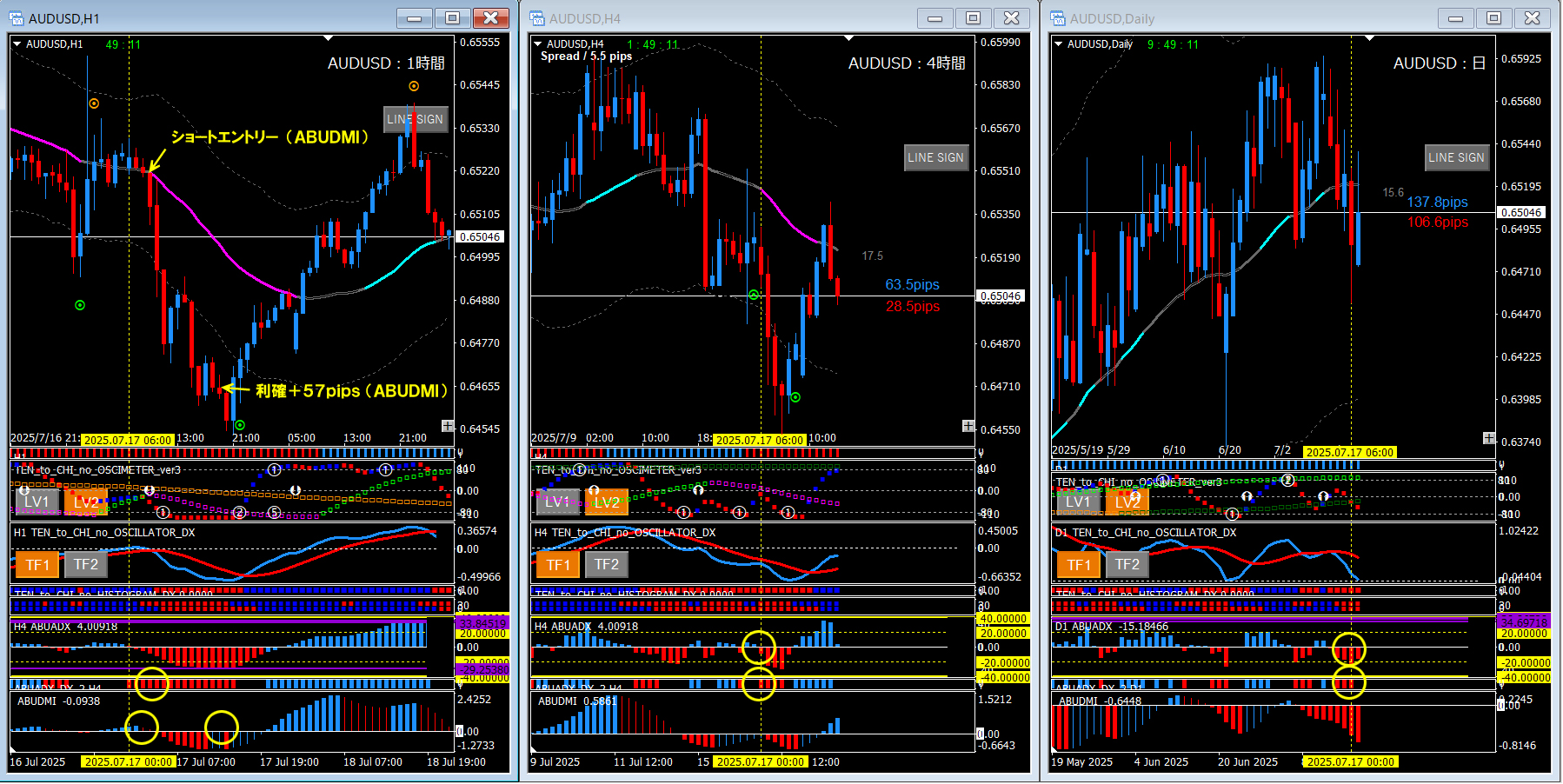Click the plus icon in the H1 chart
This screenshot has height=784, width=1563.
point(448,426)
